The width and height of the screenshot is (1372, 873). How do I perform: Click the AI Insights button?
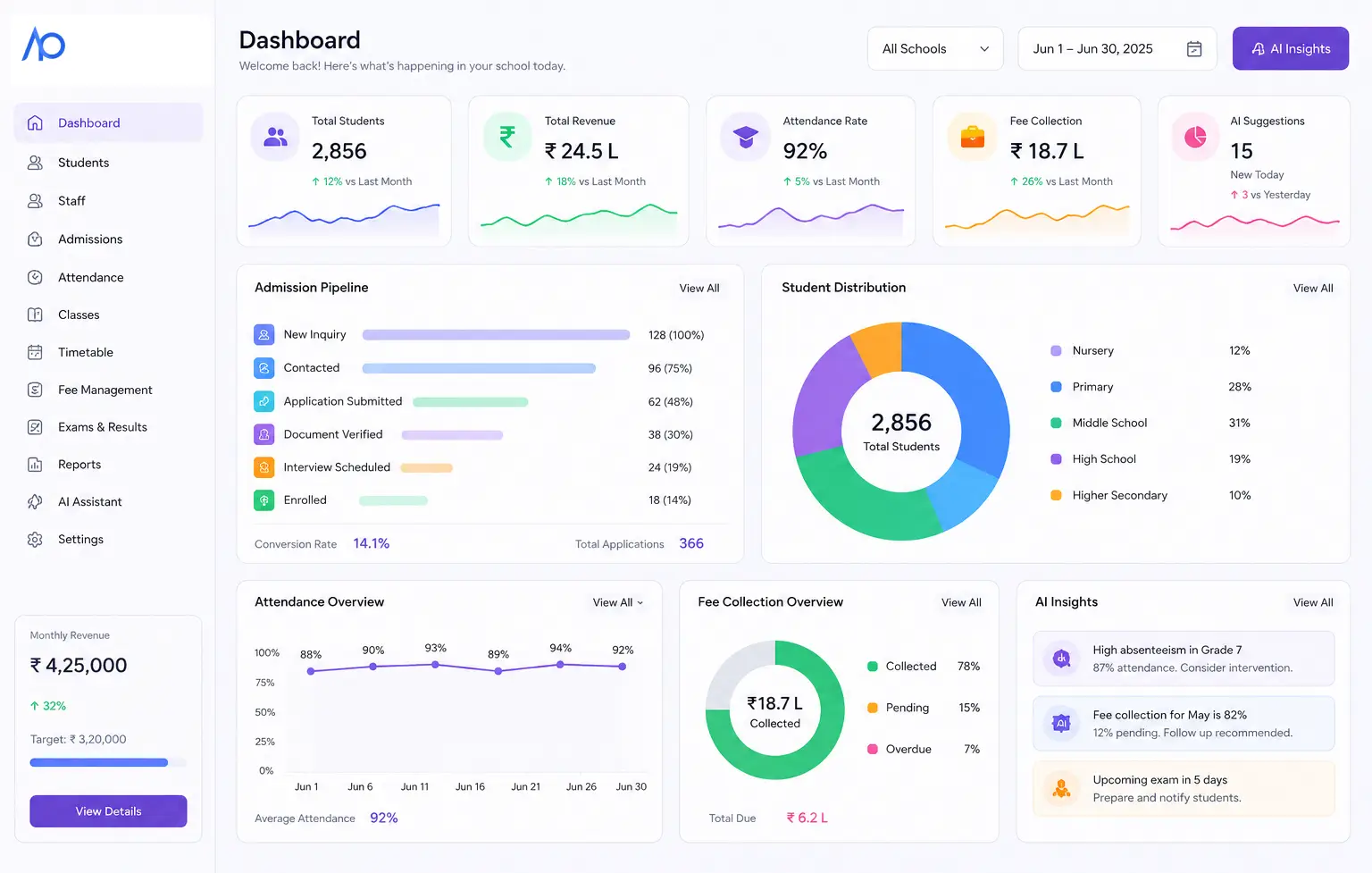coord(1291,49)
